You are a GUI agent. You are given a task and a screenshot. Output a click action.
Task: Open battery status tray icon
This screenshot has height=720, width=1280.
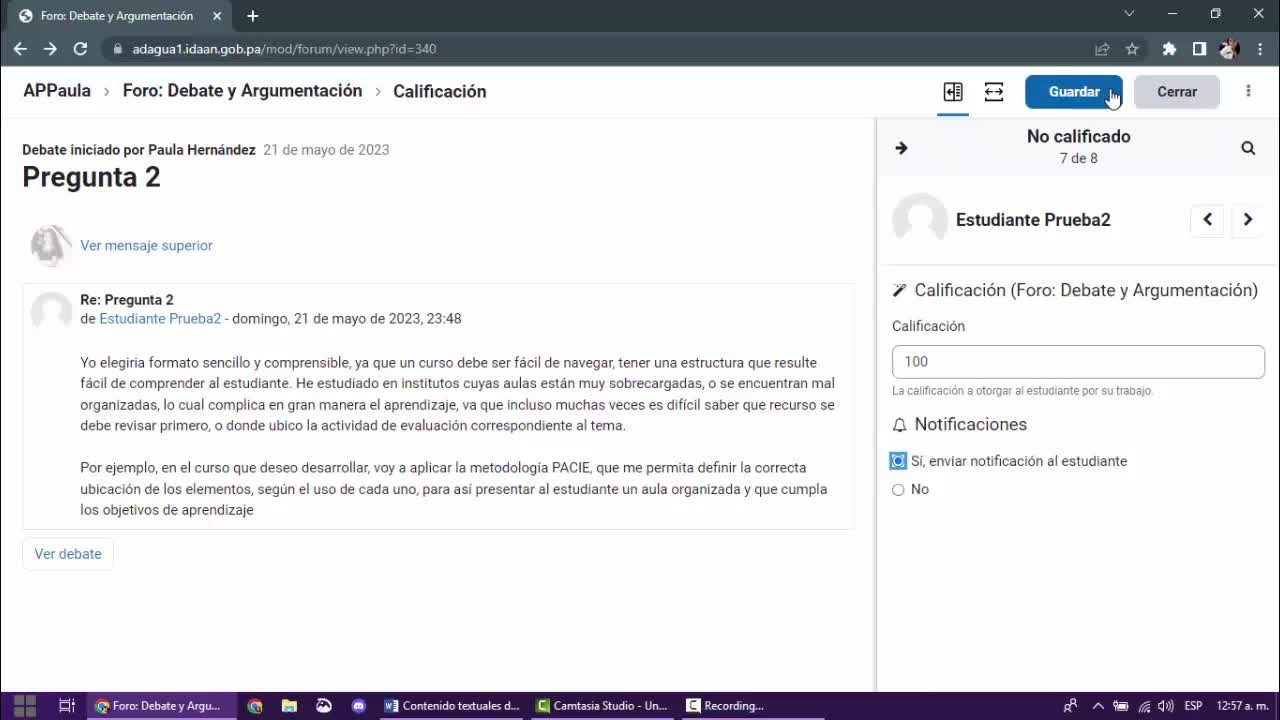point(1121,705)
